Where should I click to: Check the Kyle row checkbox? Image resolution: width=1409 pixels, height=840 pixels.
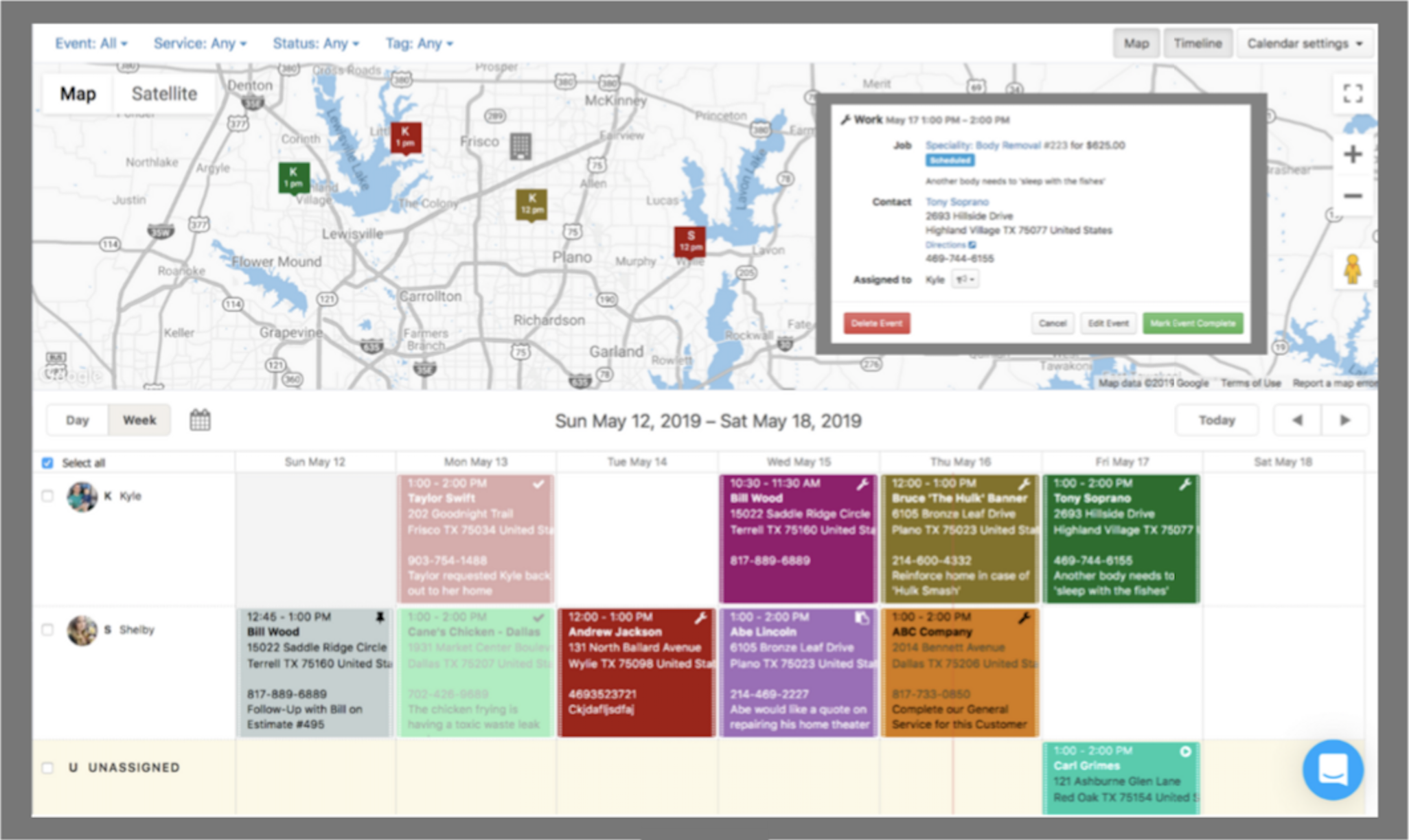[47, 496]
